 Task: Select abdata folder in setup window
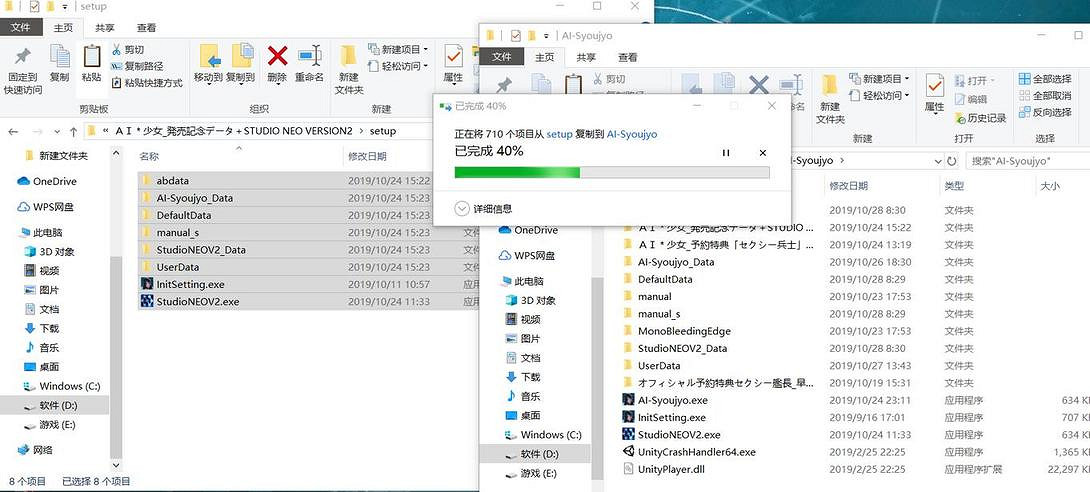pos(172,181)
